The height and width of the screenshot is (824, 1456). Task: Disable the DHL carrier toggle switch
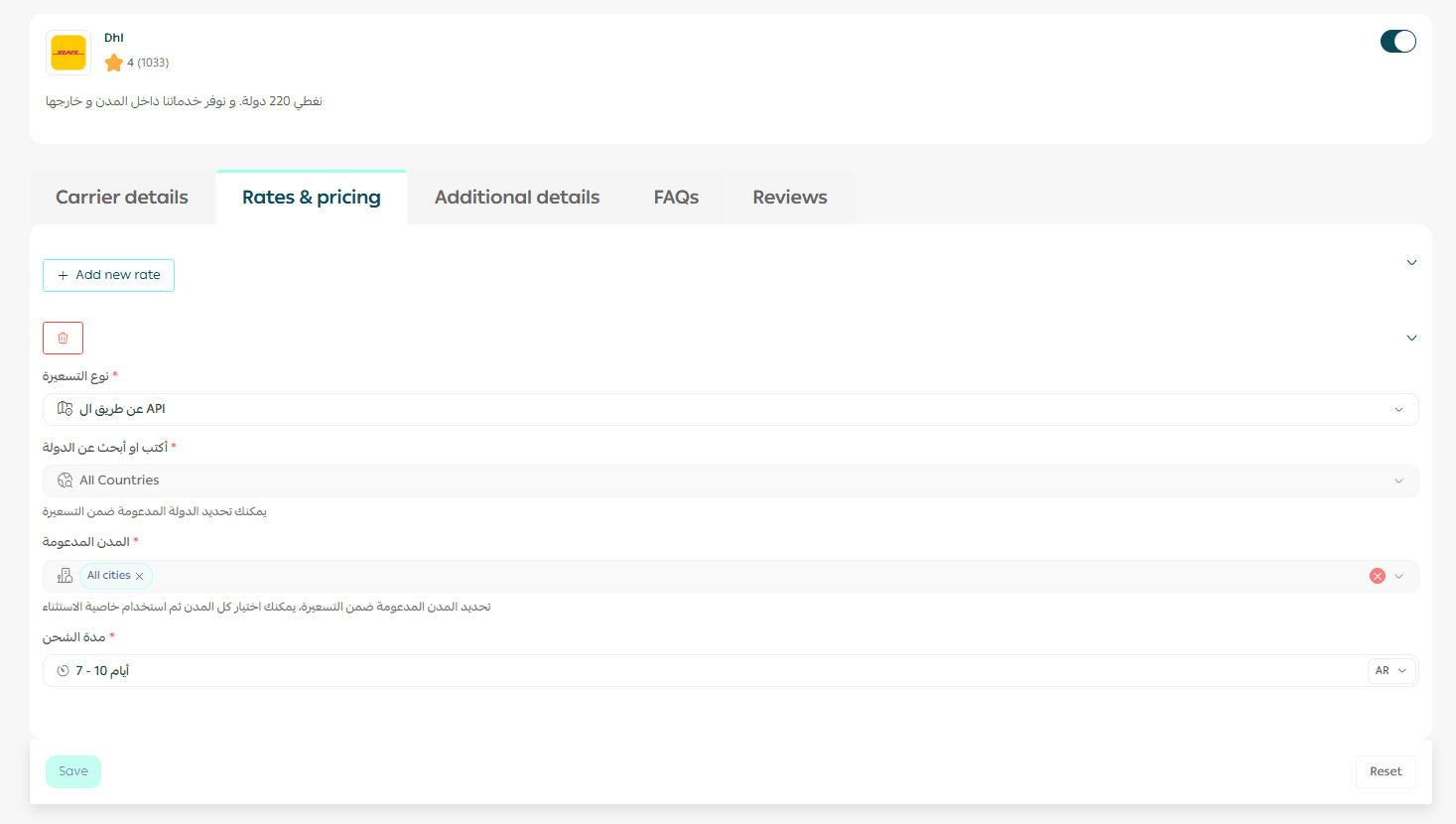(x=1397, y=42)
